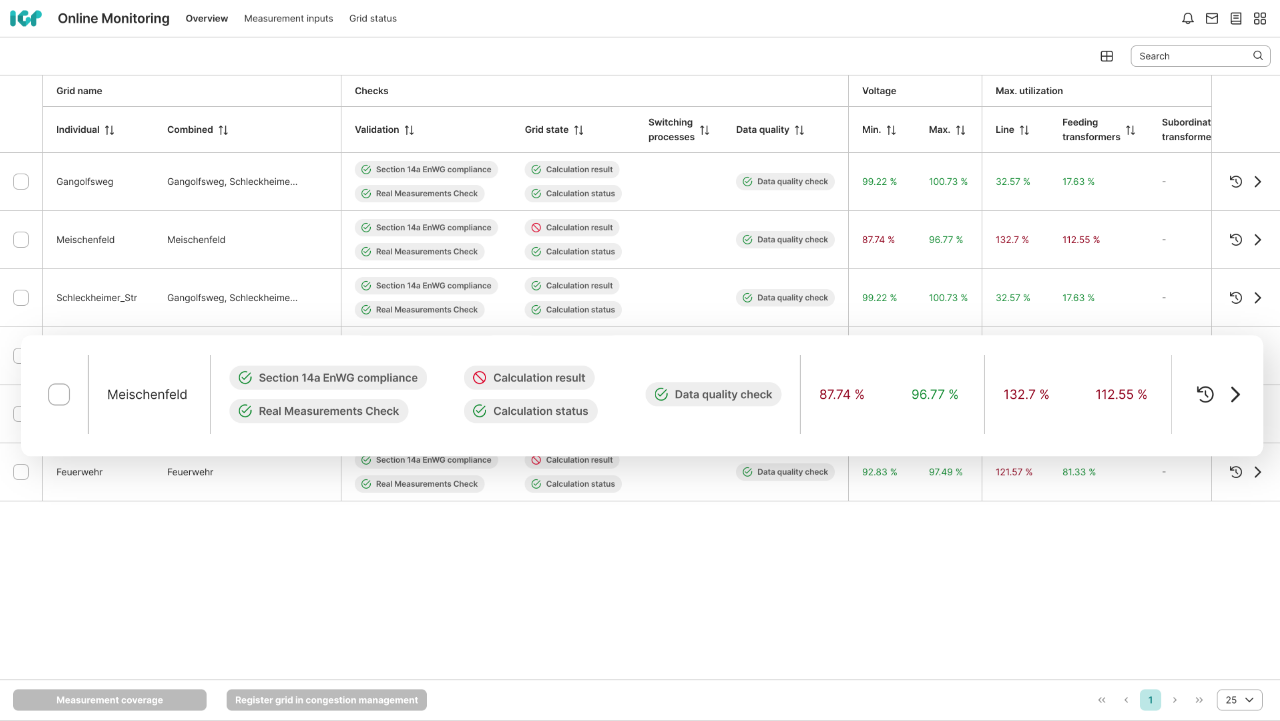This screenshot has height=721, width=1280.
Task: Click the mail envelope icon
Action: (1212, 19)
